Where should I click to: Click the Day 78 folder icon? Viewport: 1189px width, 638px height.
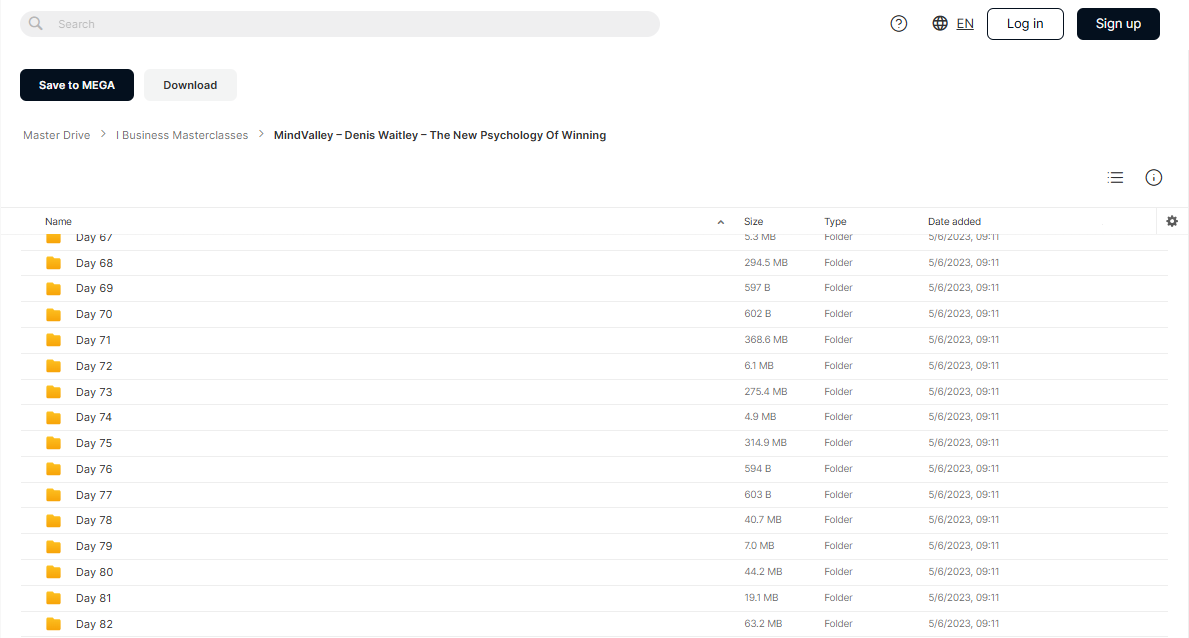(x=53, y=520)
